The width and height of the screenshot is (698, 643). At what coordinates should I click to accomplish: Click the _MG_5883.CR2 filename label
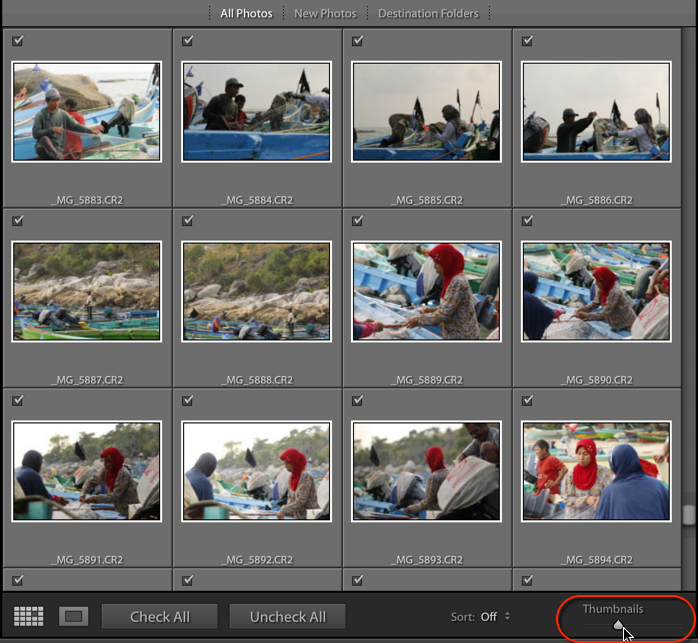tap(87, 200)
